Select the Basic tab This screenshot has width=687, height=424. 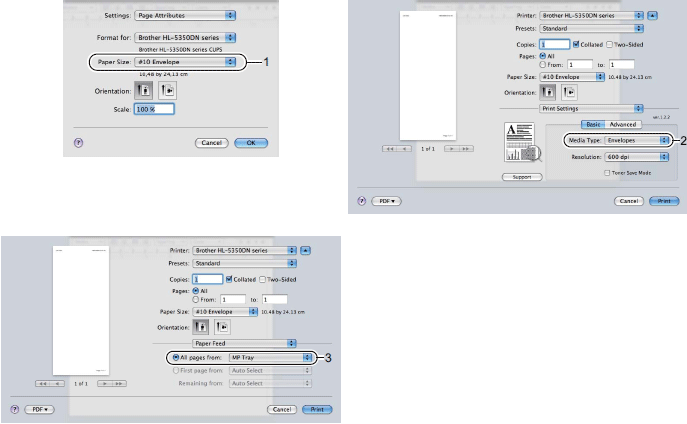pos(591,124)
